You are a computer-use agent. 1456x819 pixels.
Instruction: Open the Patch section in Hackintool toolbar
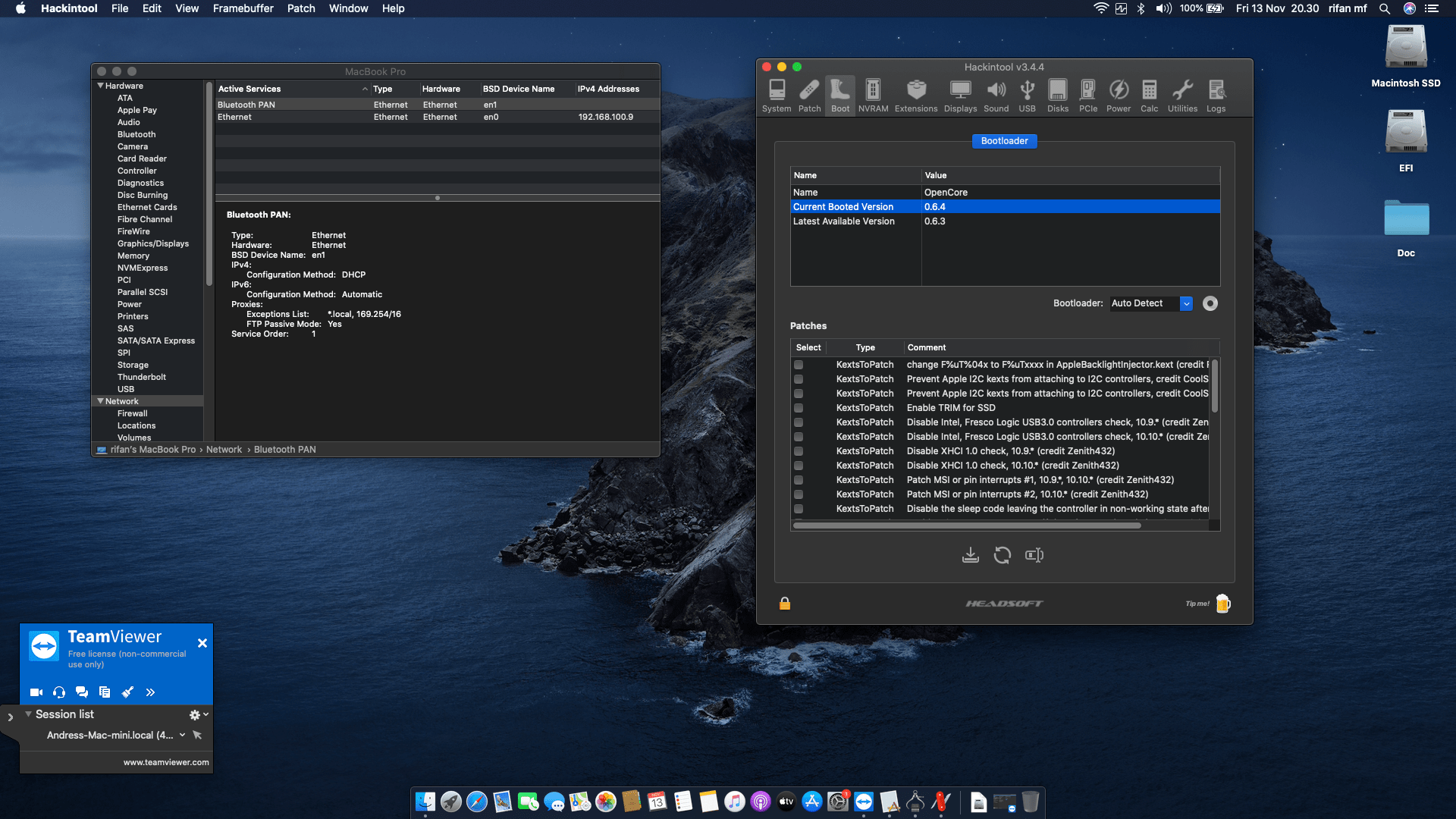[x=809, y=95]
